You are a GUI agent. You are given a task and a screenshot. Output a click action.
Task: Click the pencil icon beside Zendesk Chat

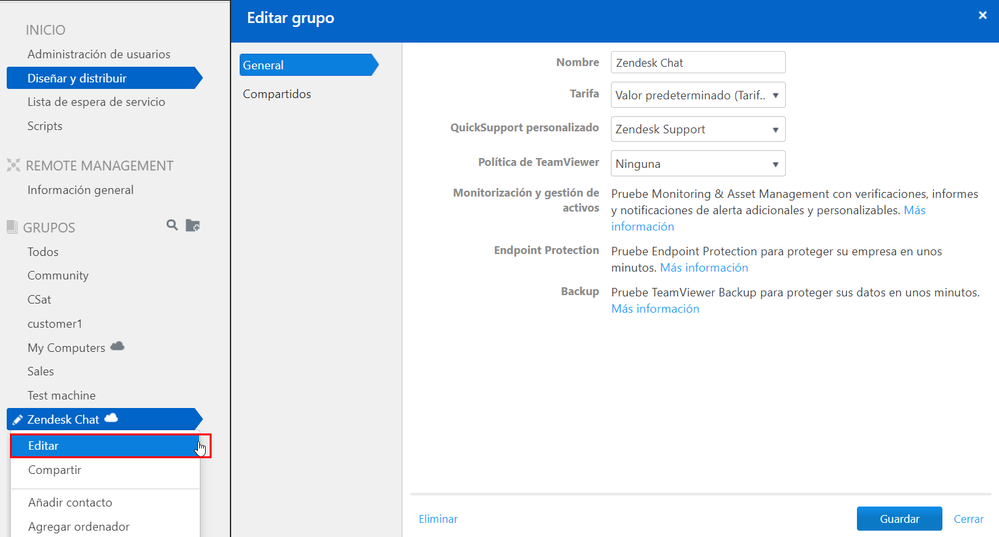[x=17, y=419]
